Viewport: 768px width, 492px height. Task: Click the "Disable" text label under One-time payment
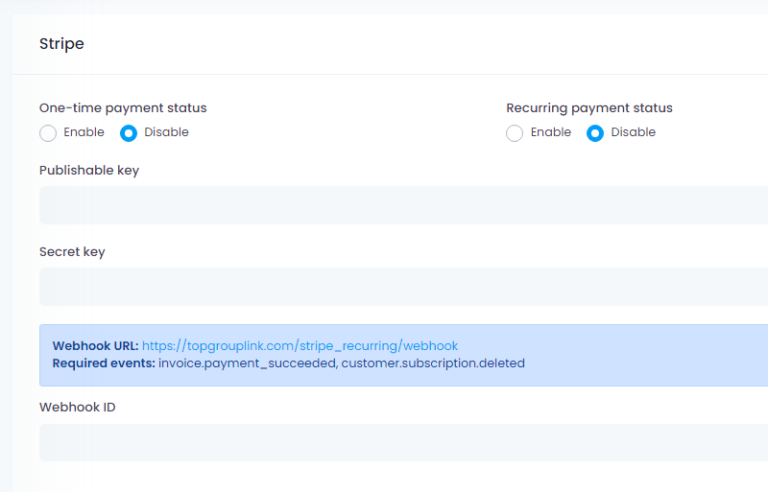pyautogui.click(x=166, y=132)
